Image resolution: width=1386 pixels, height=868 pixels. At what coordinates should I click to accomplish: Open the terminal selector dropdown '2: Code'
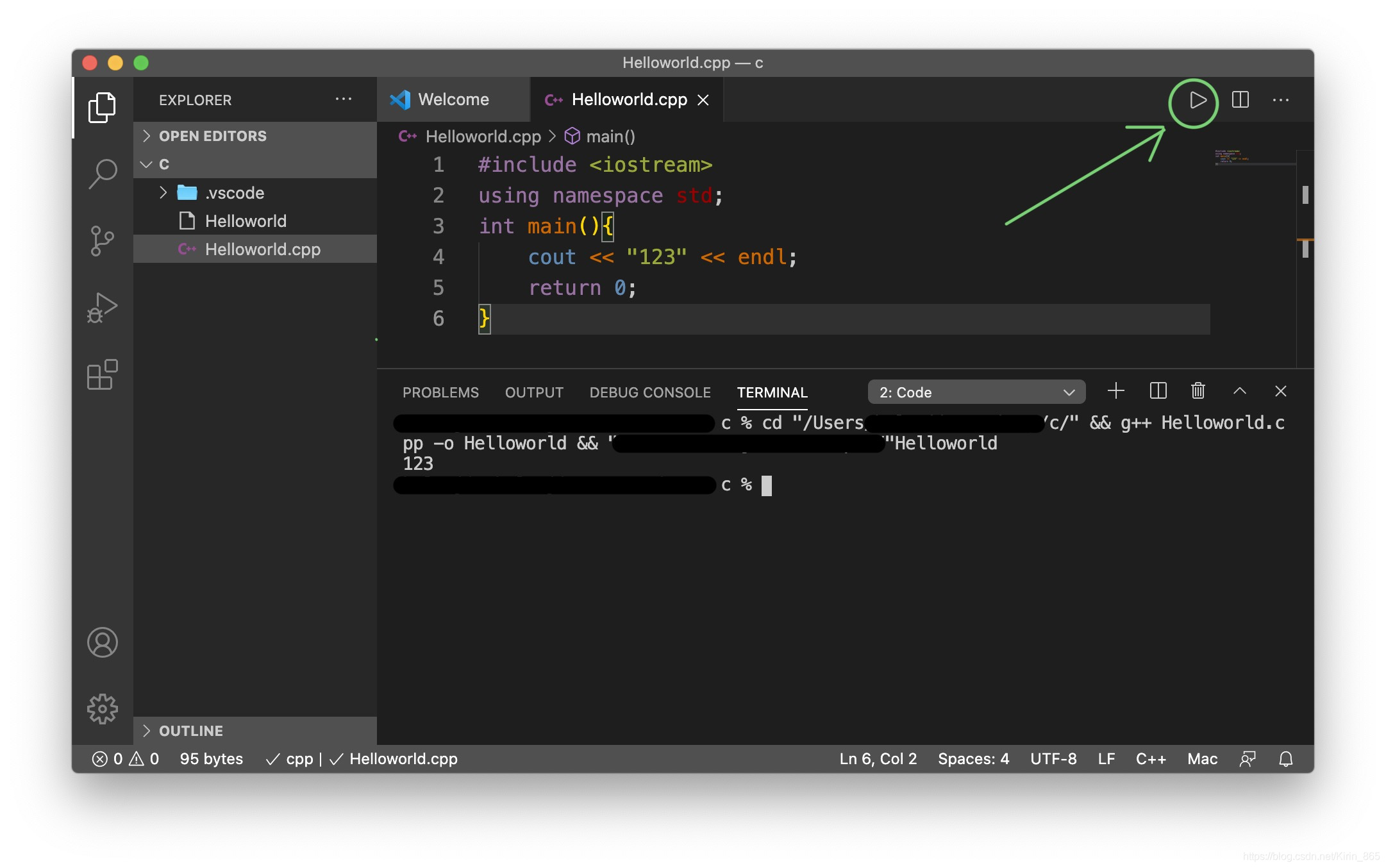[976, 392]
